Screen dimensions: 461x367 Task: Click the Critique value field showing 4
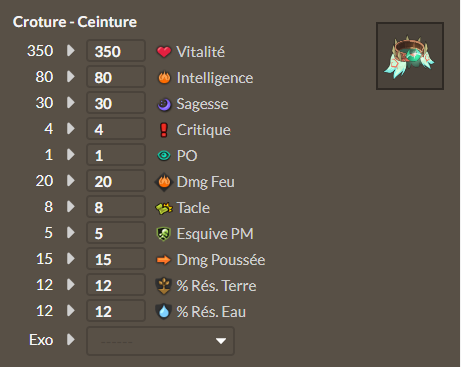click(x=116, y=129)
